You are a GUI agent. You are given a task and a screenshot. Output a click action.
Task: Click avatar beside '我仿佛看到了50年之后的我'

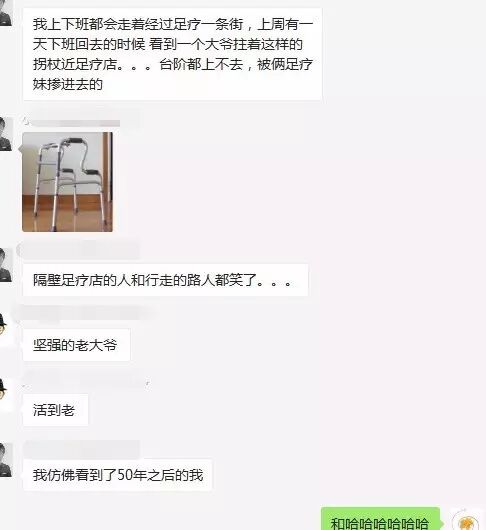coord(6,460)
